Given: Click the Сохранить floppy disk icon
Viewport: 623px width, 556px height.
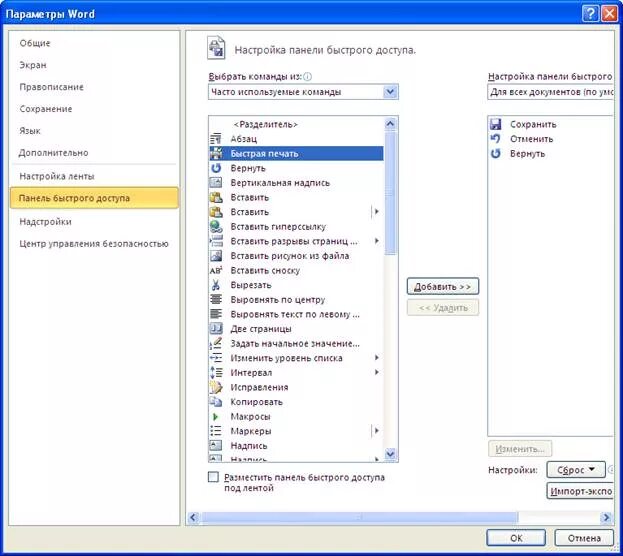Looking at the screenshot, I should click(495, 124).
